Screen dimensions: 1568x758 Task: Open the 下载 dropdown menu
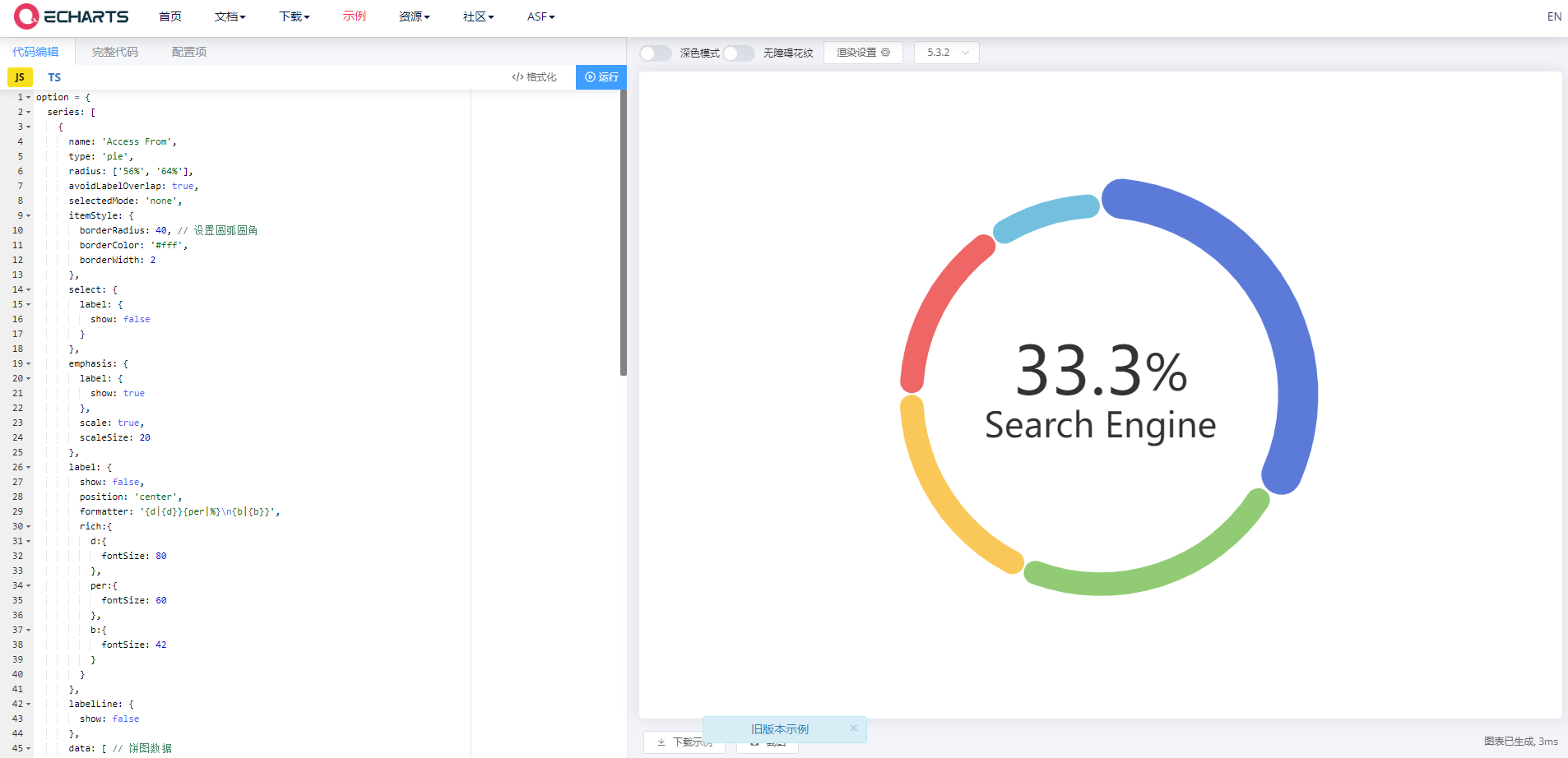point(295,16)
